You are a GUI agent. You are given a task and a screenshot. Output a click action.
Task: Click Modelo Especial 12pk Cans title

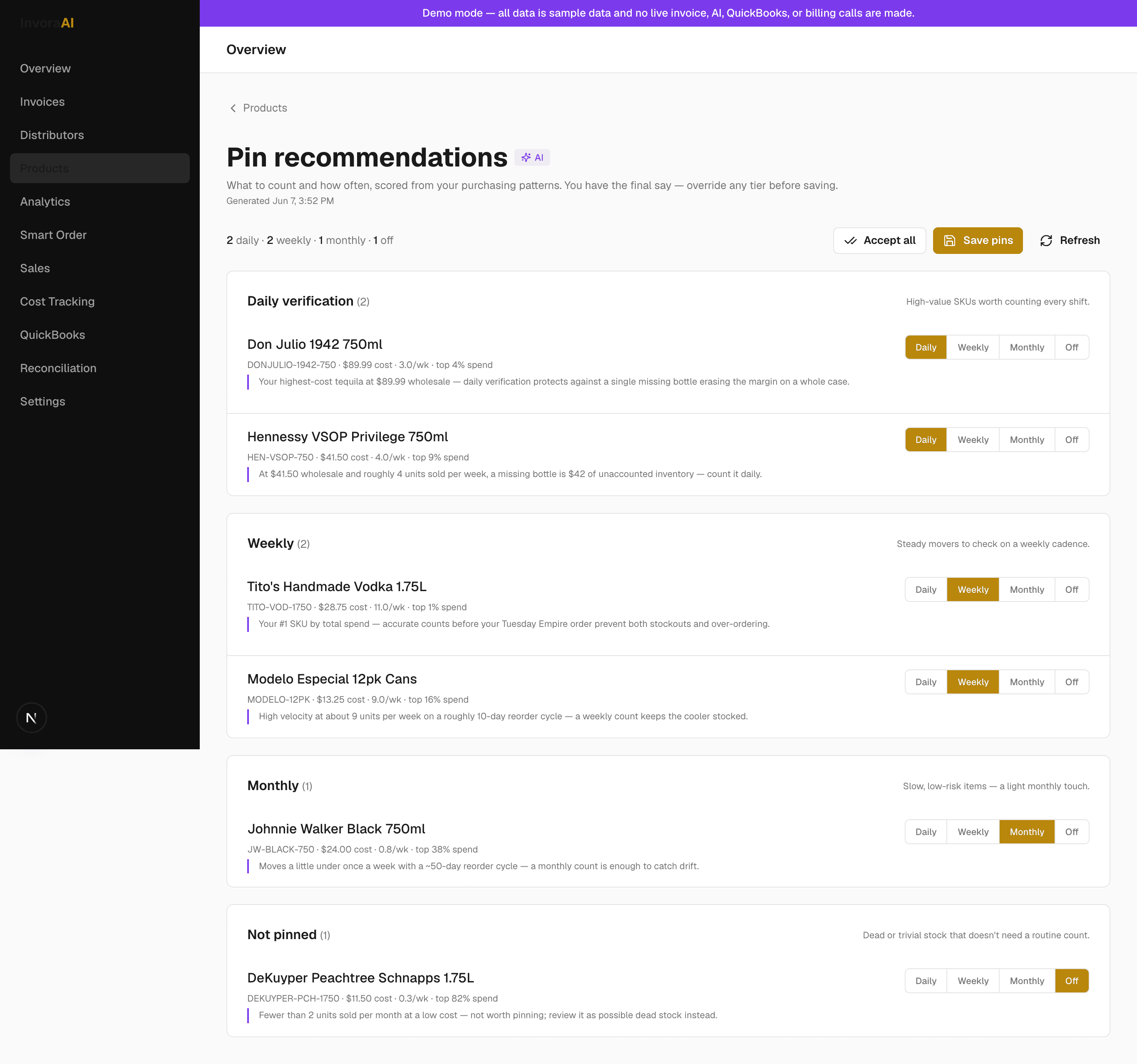332,679
